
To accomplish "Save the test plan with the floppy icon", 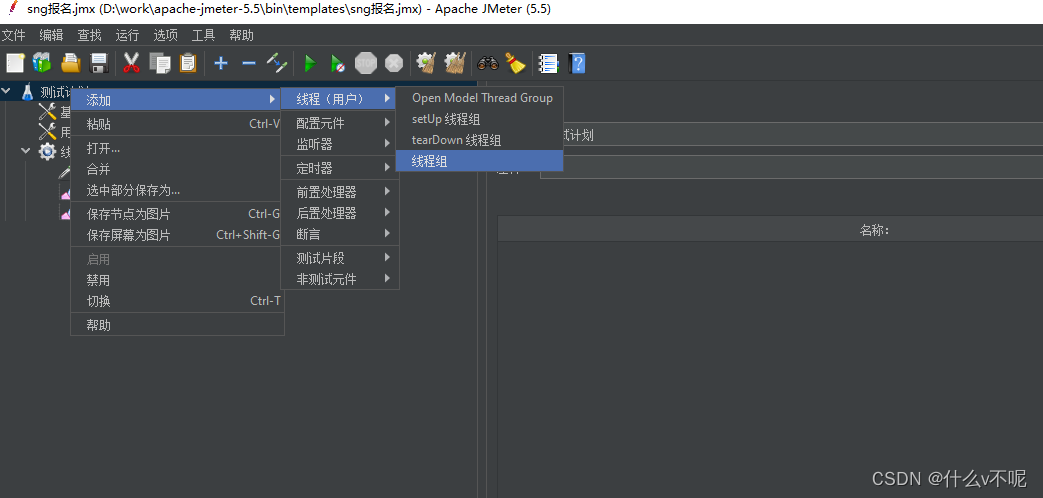I will 99,63.
